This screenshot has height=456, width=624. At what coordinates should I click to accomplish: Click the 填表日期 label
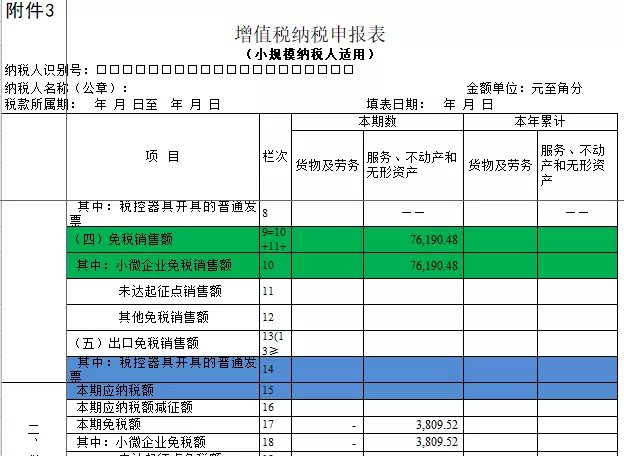[x=395, y=105]
